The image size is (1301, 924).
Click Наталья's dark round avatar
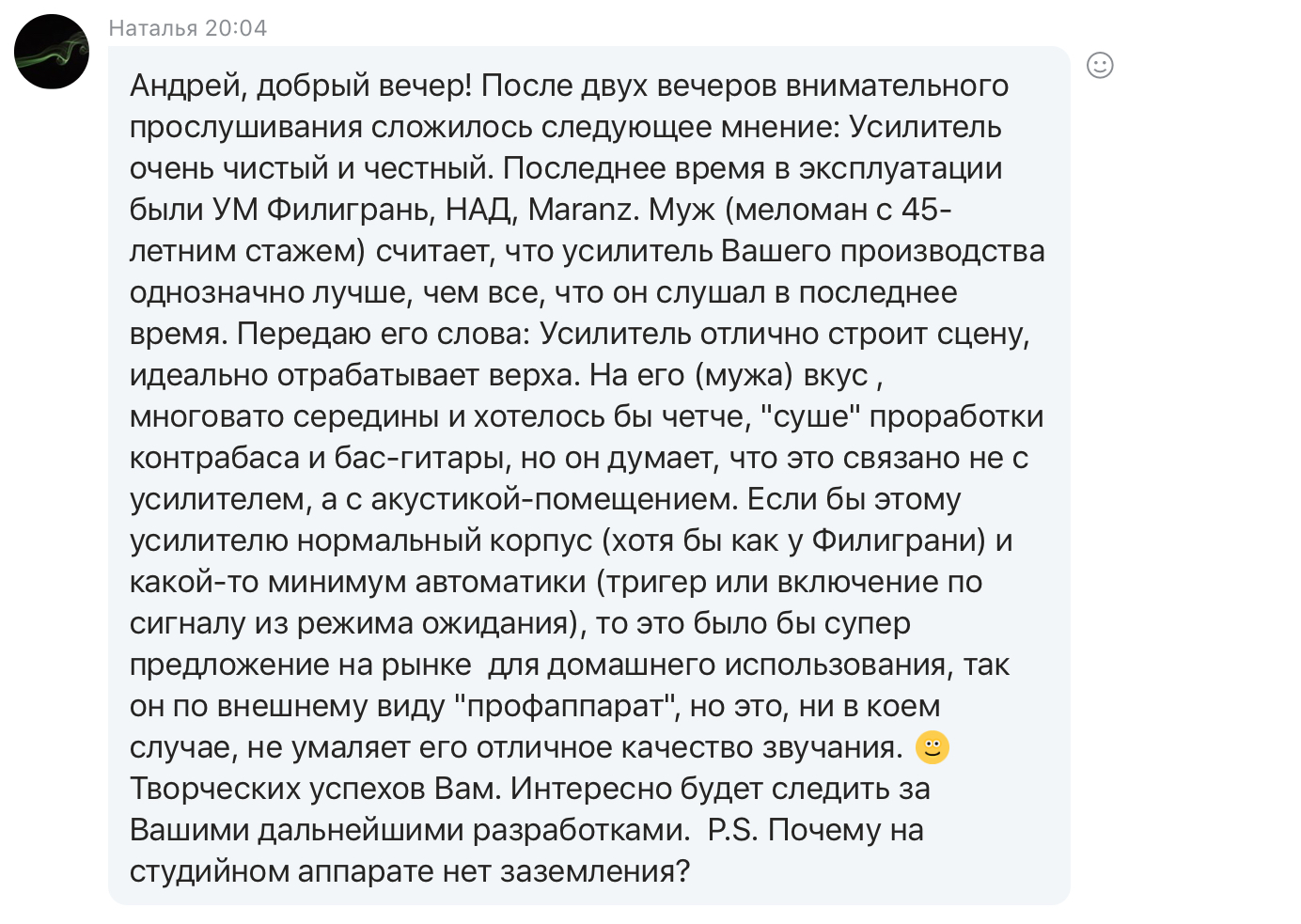(x=52, y=52)
